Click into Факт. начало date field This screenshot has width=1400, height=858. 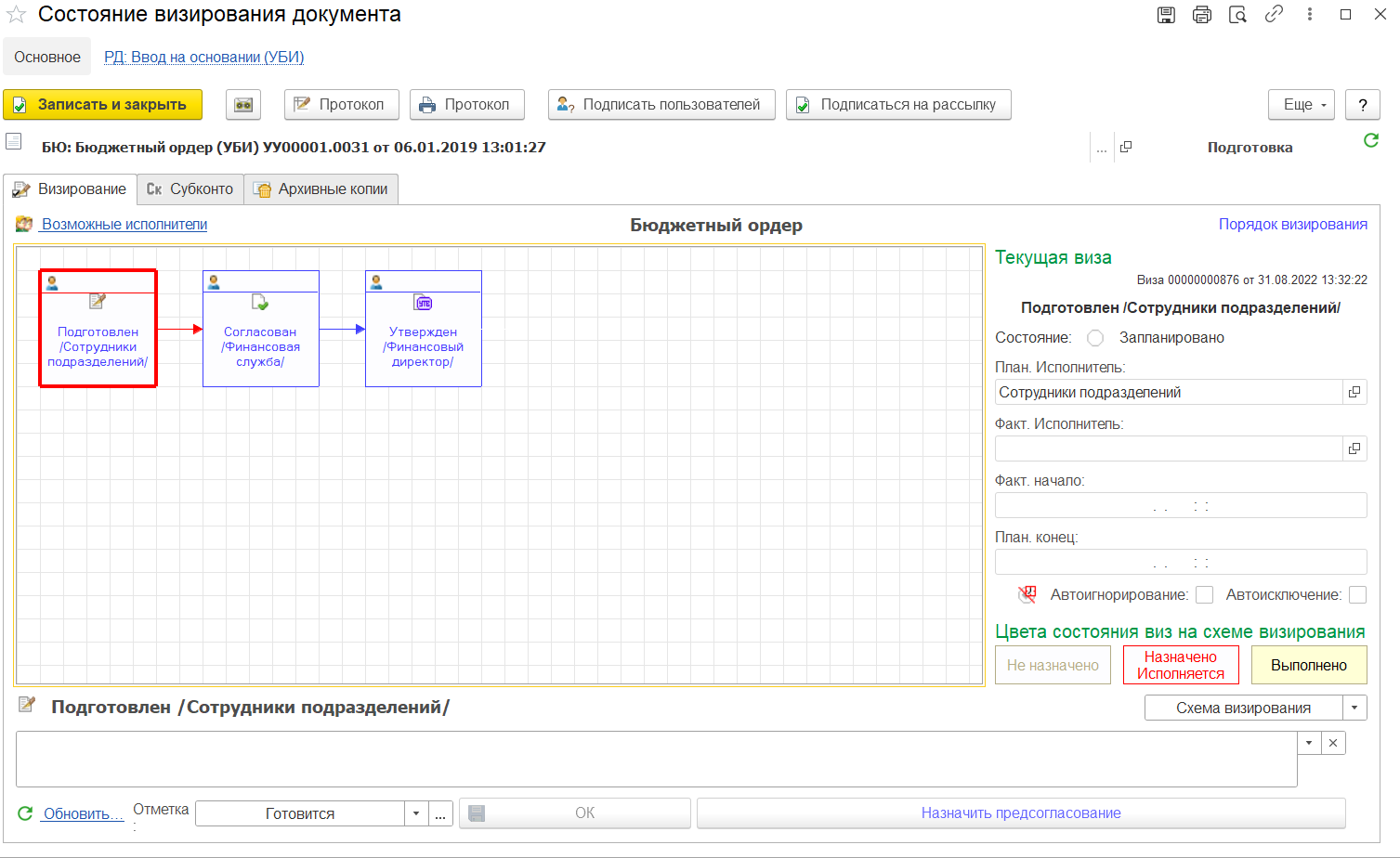(1181, 505)
